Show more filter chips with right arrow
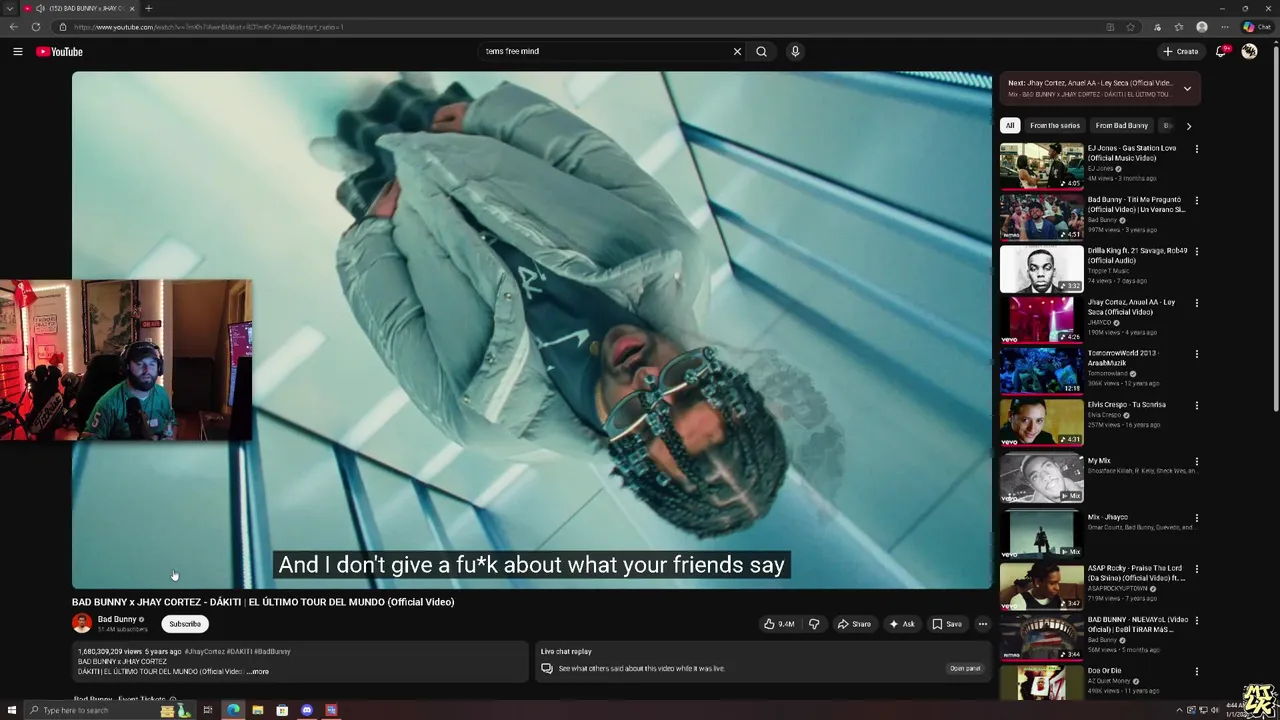Image resolution: width=1280 pixels, height=720 pixels. 1188,126
